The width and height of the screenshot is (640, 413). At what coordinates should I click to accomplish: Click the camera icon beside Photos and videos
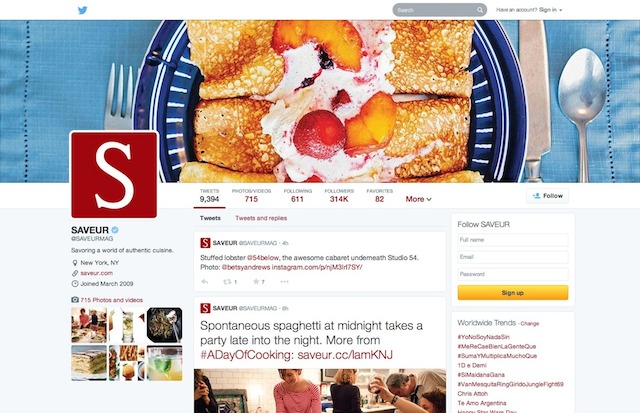point(75,300)
